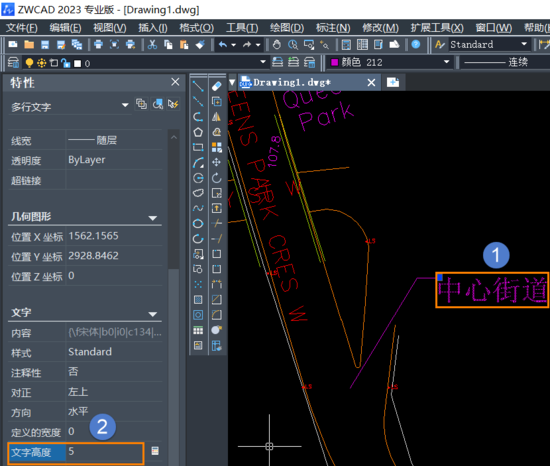The image size is (550, 466).
Task: Select the Move tool
Action: [x=217, y=162]
